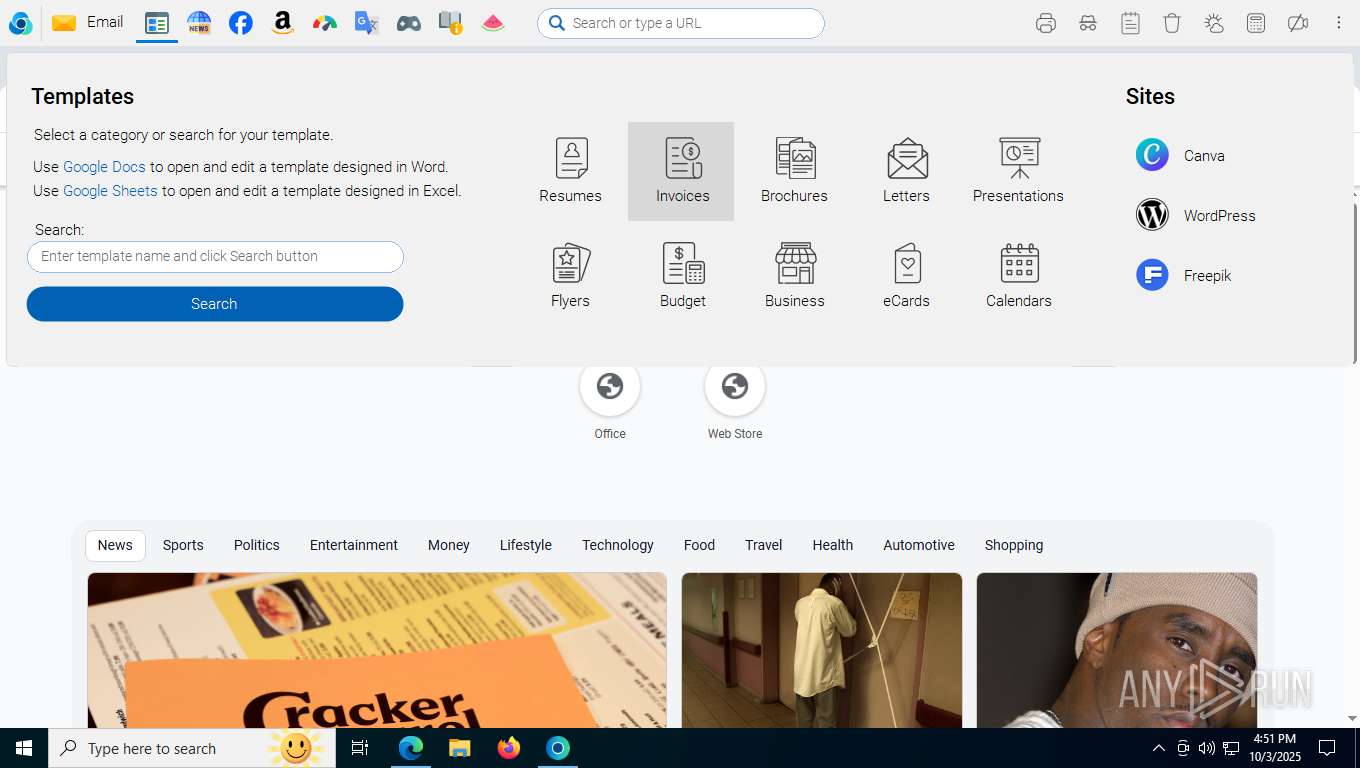Click the speed test gauge icon
Screen dimensions: 1360x768
tap(325, 23)
